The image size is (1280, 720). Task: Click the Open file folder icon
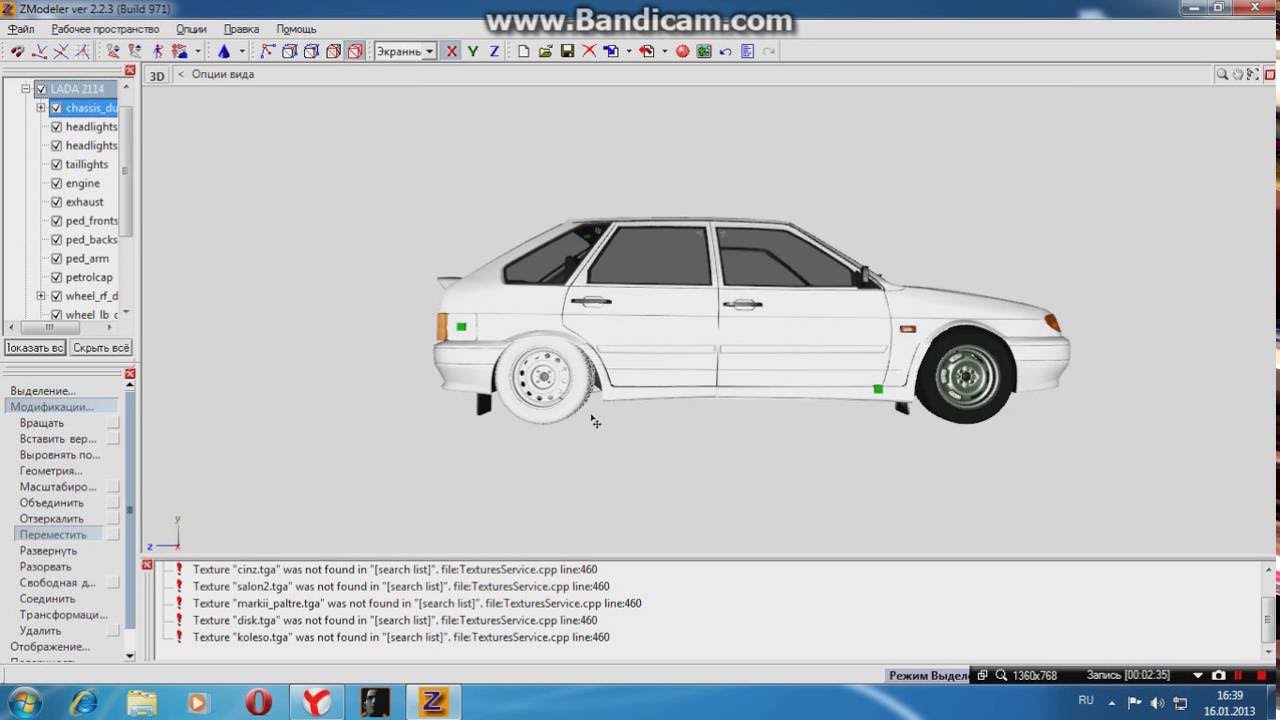(545, 51)
